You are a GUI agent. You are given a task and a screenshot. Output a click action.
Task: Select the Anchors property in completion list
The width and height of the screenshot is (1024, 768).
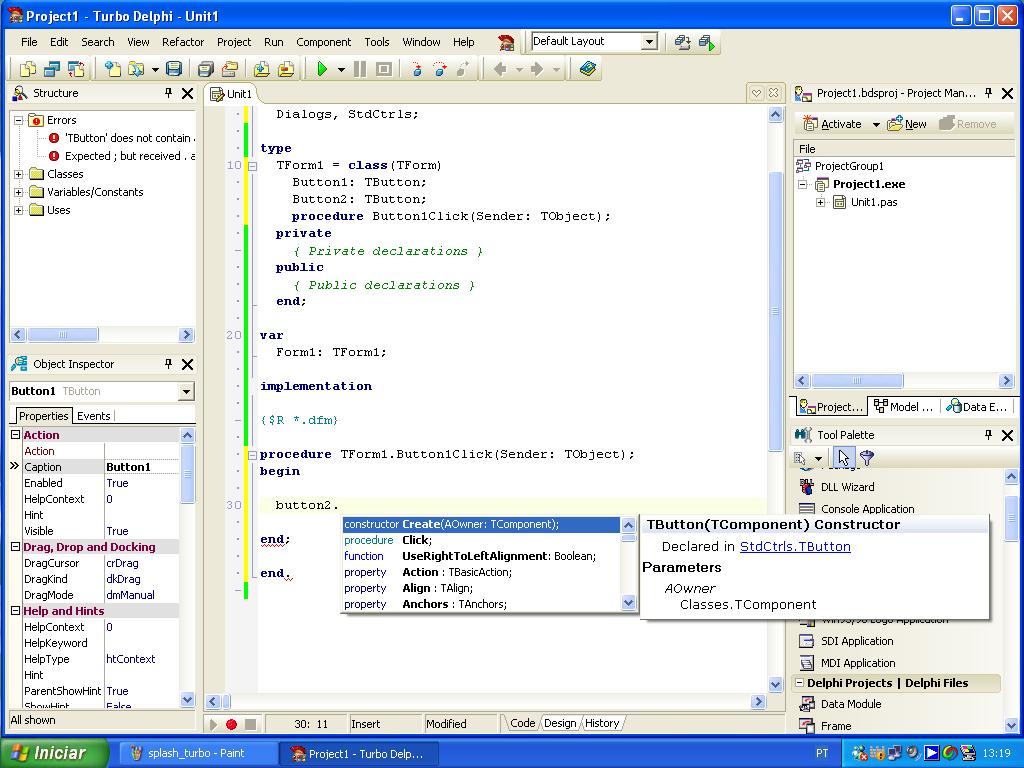pos(481,604)
